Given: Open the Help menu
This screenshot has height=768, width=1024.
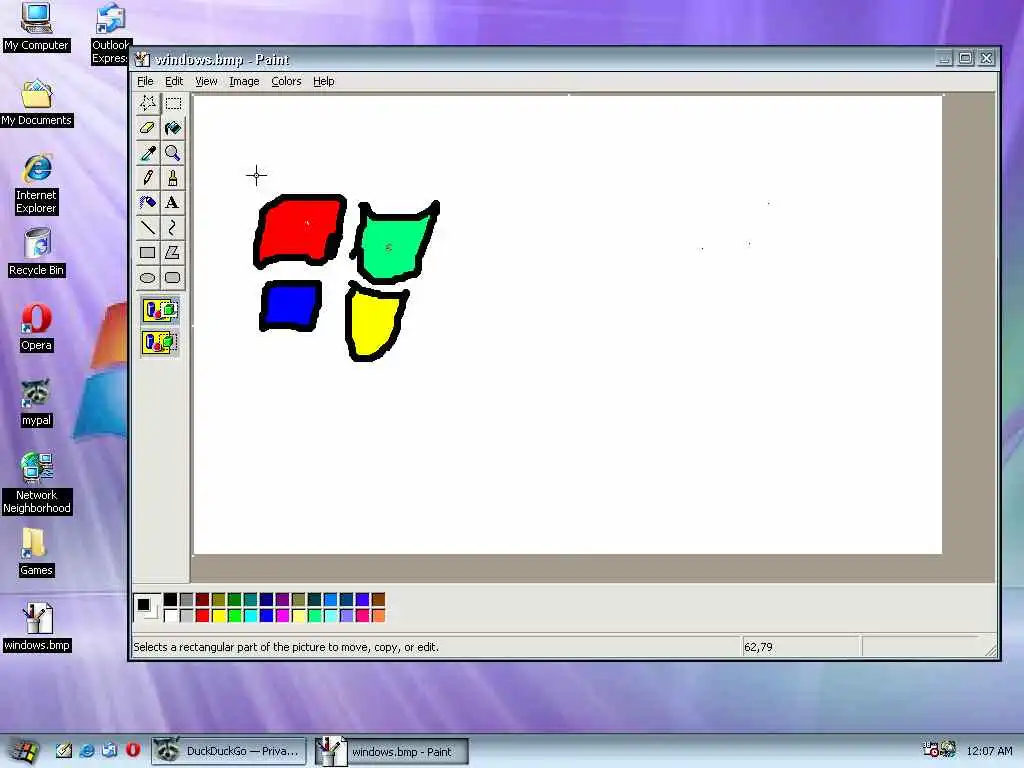Looking at the screenshot, I should 323,81.
